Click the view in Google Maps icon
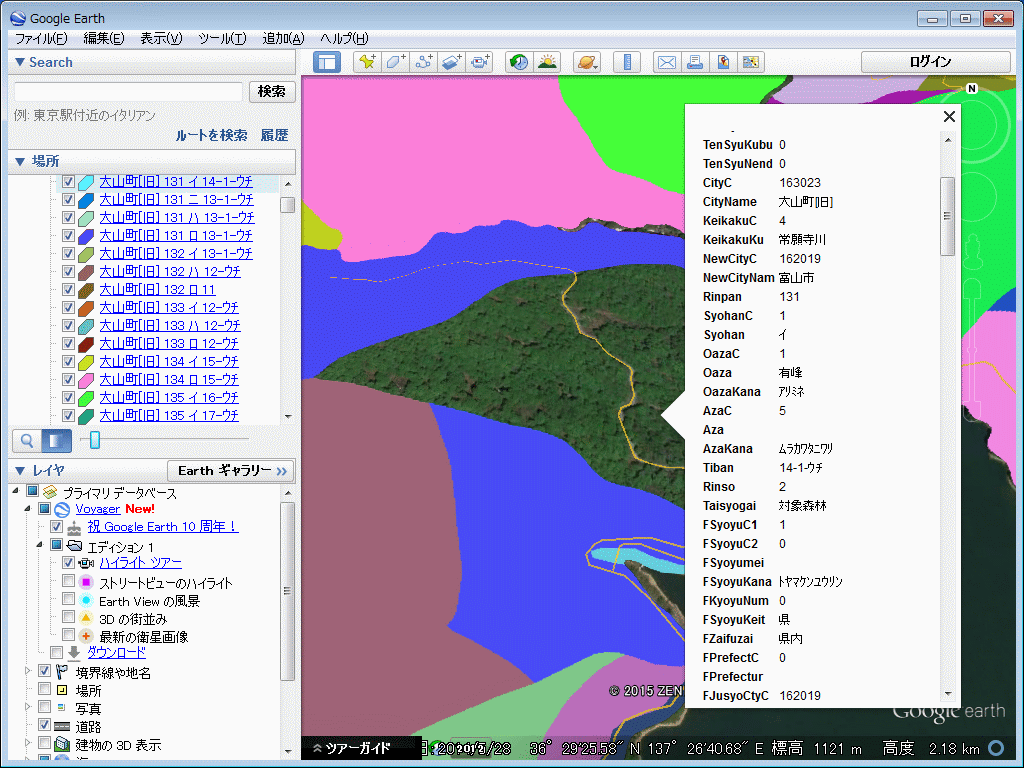 click(x=751, y=62)
